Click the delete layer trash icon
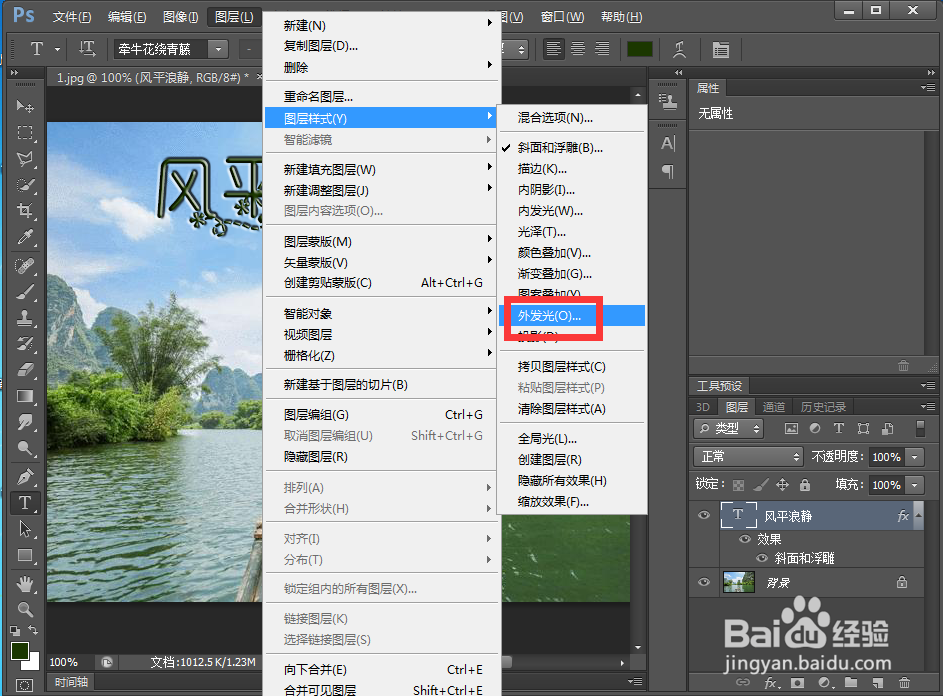943x696 pixels. tap(904, 683)
